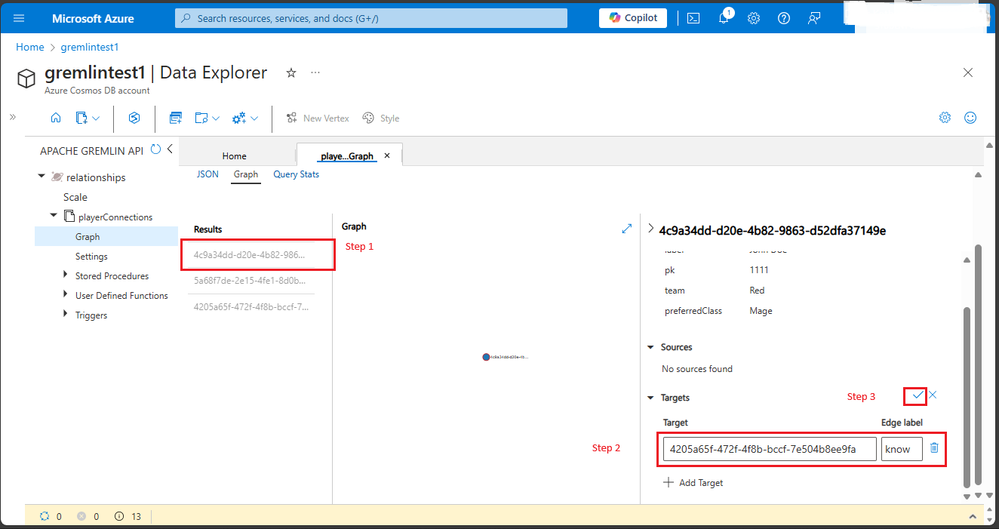Open Data Explorer settings gear icon
999x529 pixels.
tap(945, 117)
